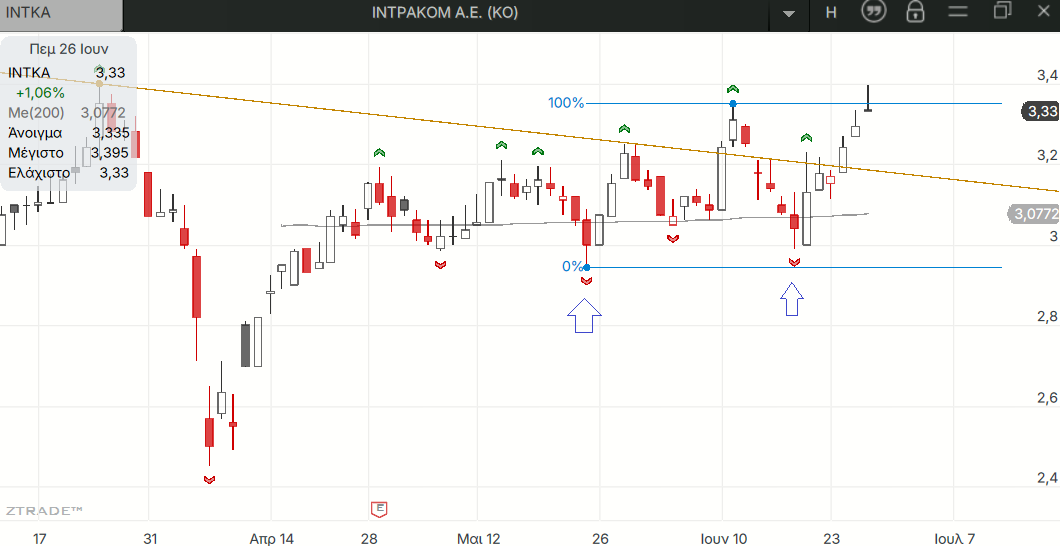
Task: Click the current price tag 3,33 on the axis
Action: tap(1039, 111)
